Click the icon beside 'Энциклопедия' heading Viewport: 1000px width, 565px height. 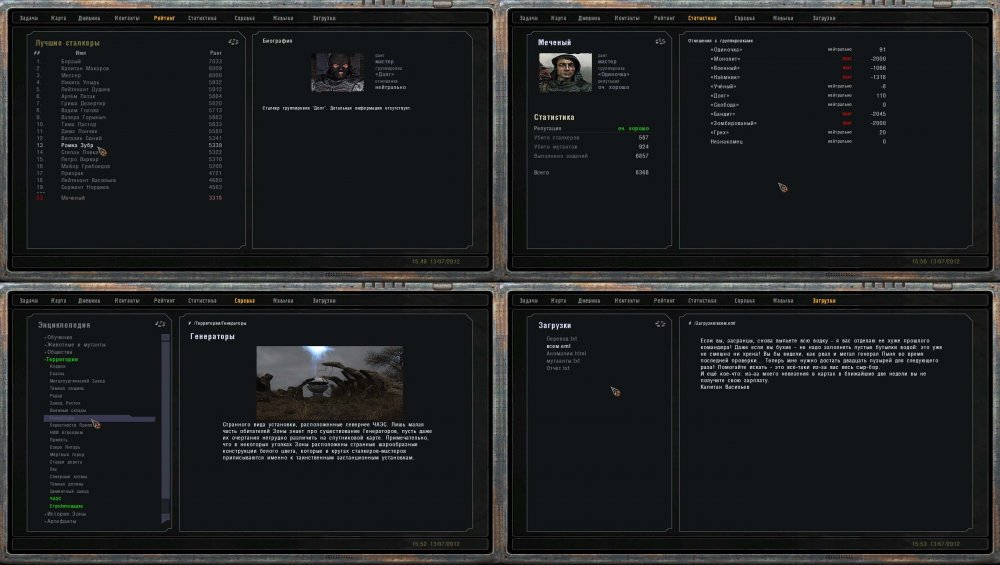pos(160,324)
